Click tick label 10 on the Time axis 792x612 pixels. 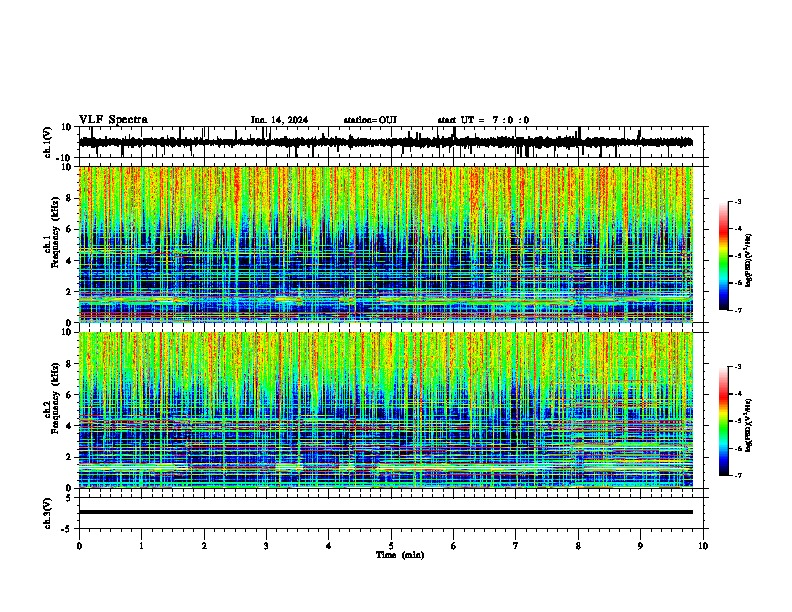[703, 546]
